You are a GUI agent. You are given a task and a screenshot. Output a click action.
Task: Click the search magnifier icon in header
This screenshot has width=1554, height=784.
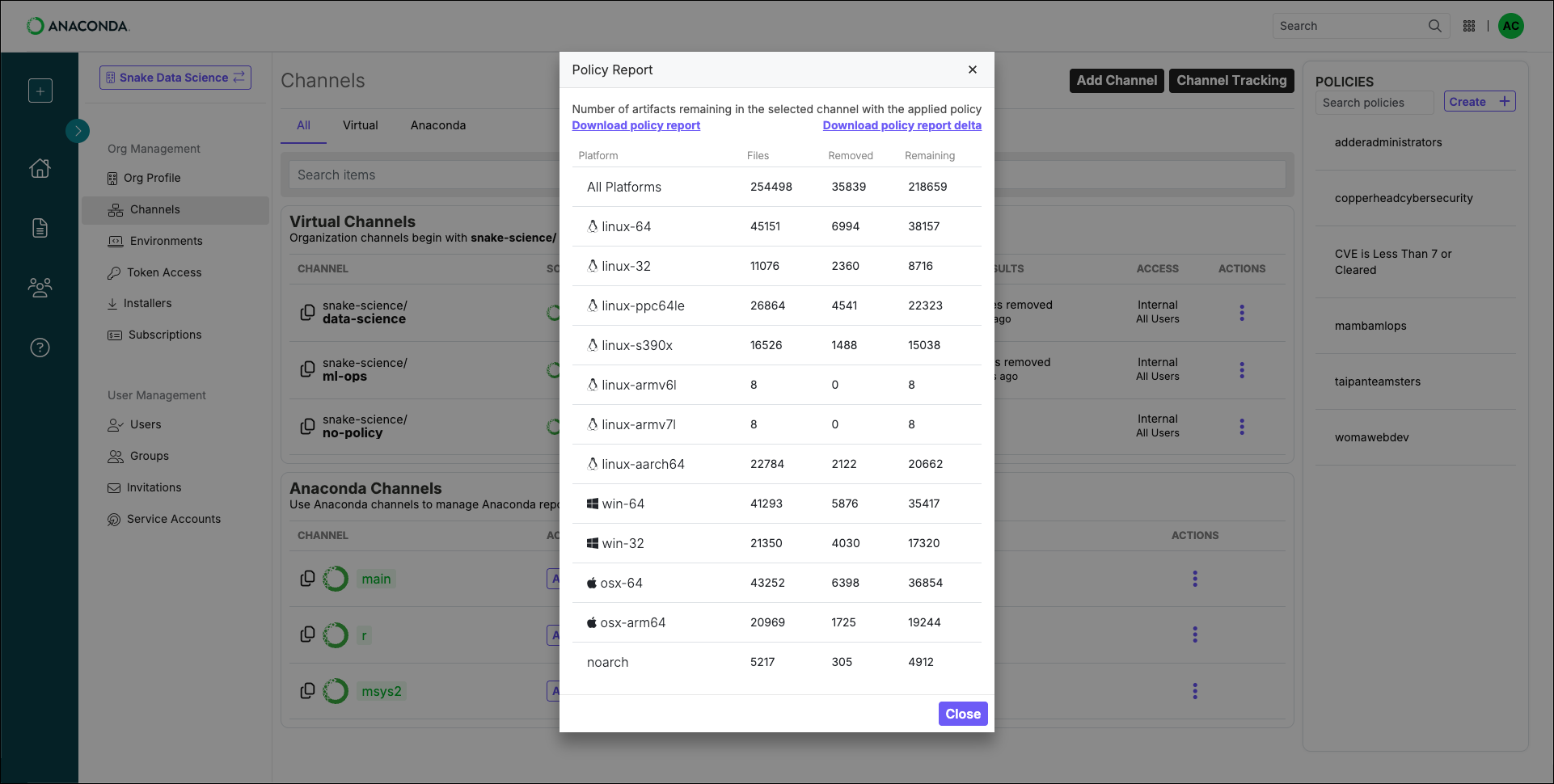tap(1434, 26)
